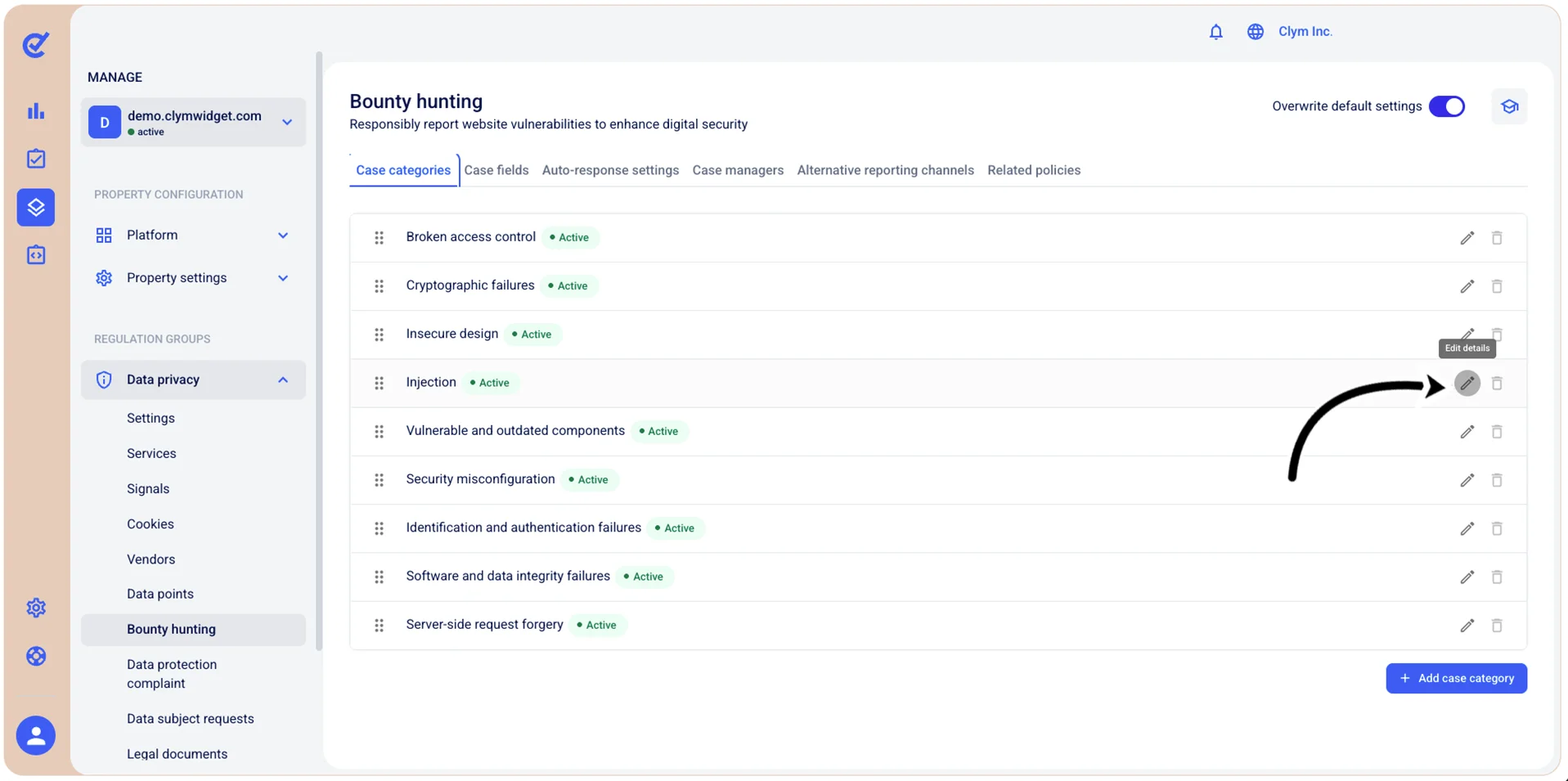Edit Vulnerable and outdated components category
The width and height of the screenshot is (1568, 781).
tap(1467, 432)
